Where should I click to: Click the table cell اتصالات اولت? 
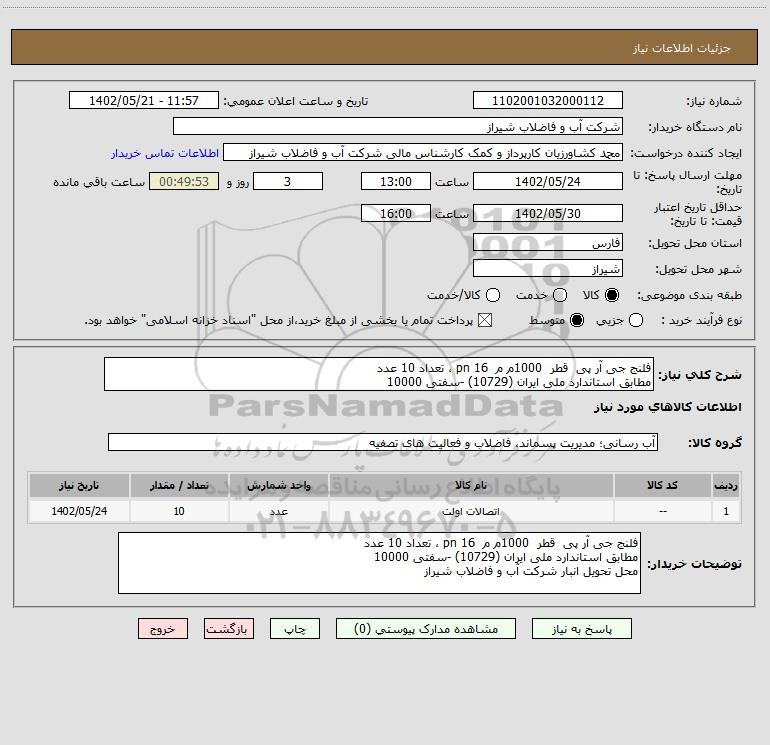coord(471,511)
